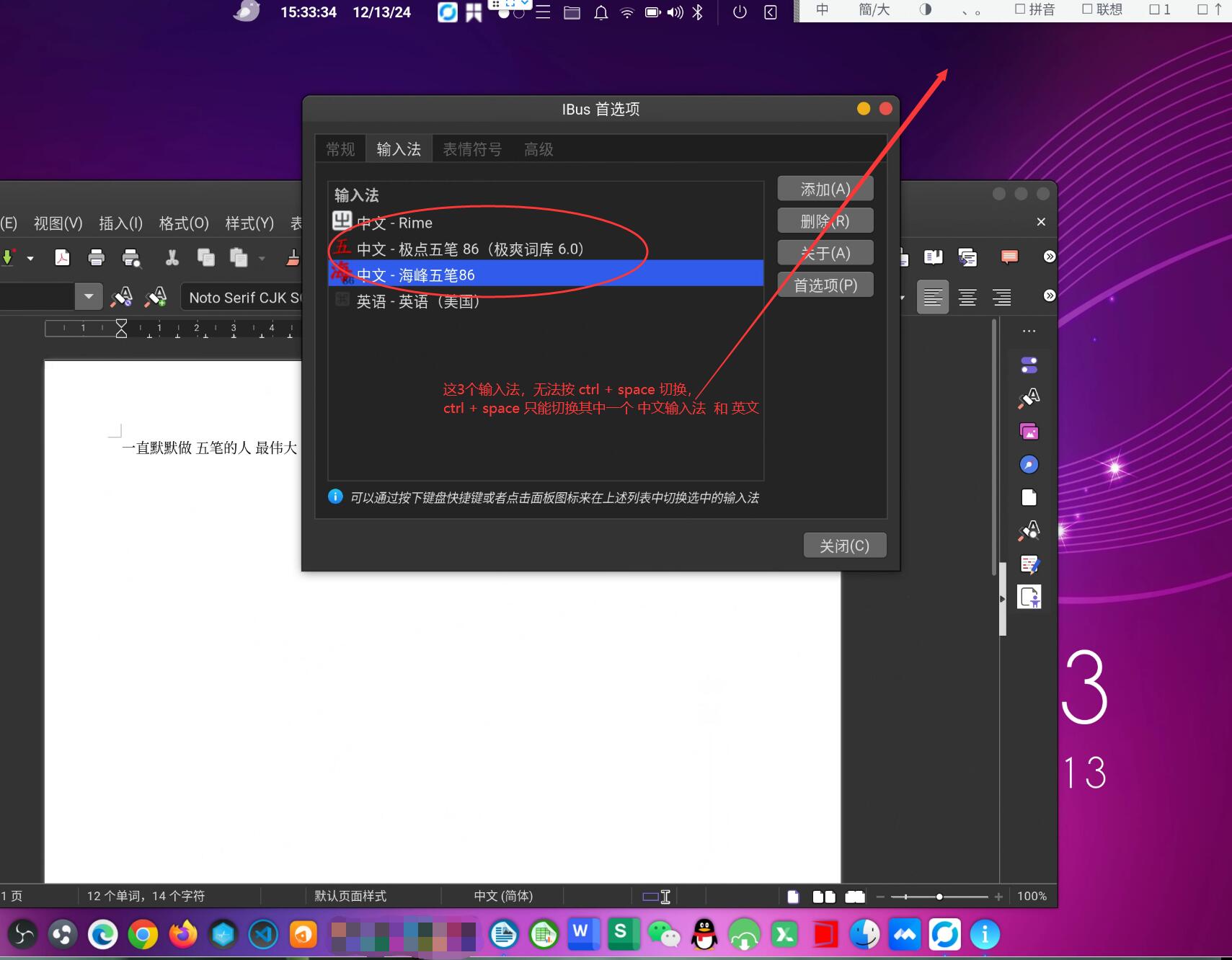Select book view in status bar
The image size is (1232, 960).
[855, 897]
